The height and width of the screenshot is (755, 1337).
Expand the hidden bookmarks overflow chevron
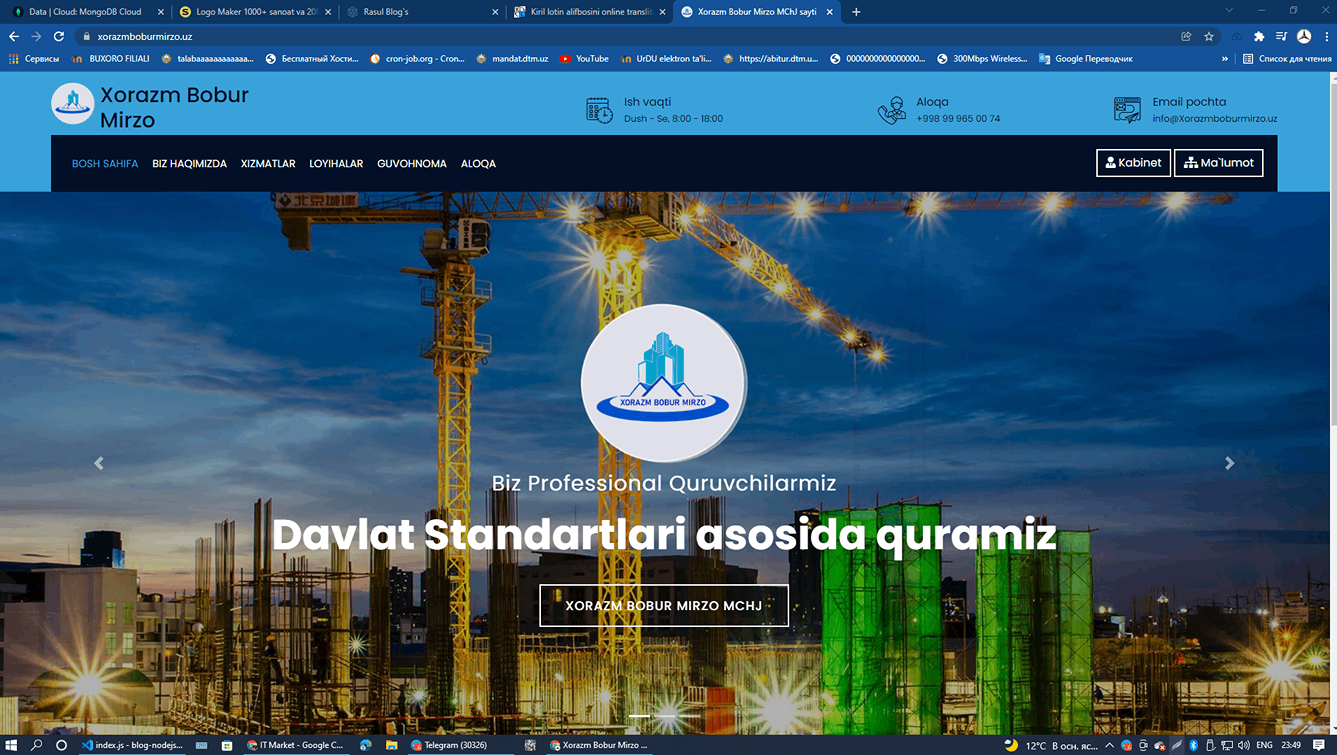tap(1224, 59)
